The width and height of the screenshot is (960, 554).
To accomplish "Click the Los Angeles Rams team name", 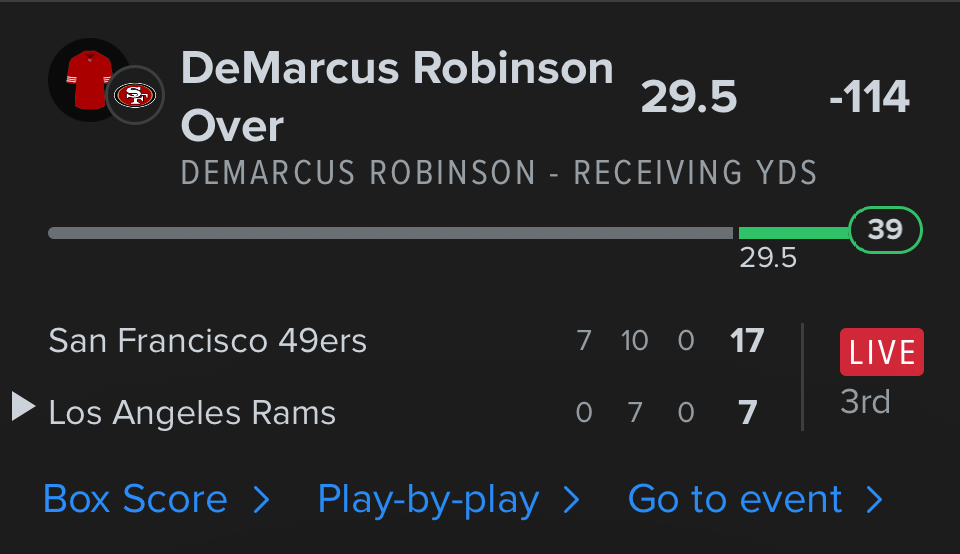I will click(192, 412).
